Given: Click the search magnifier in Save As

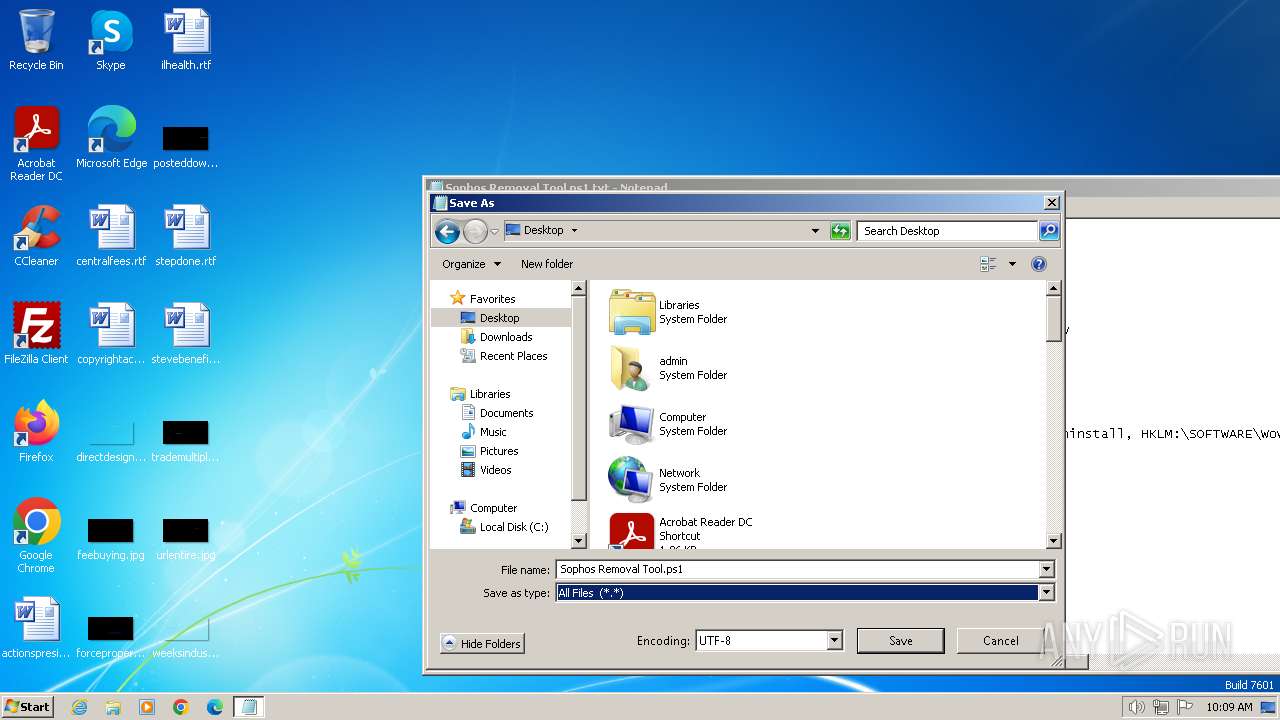Looking at the screenshot, I should click(x=1048, y=231).
